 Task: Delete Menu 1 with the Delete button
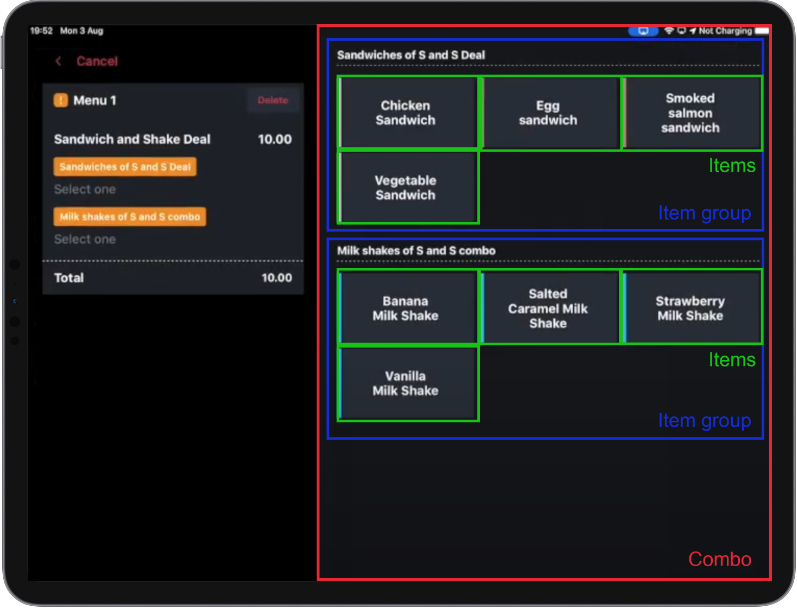coord(272,100)
